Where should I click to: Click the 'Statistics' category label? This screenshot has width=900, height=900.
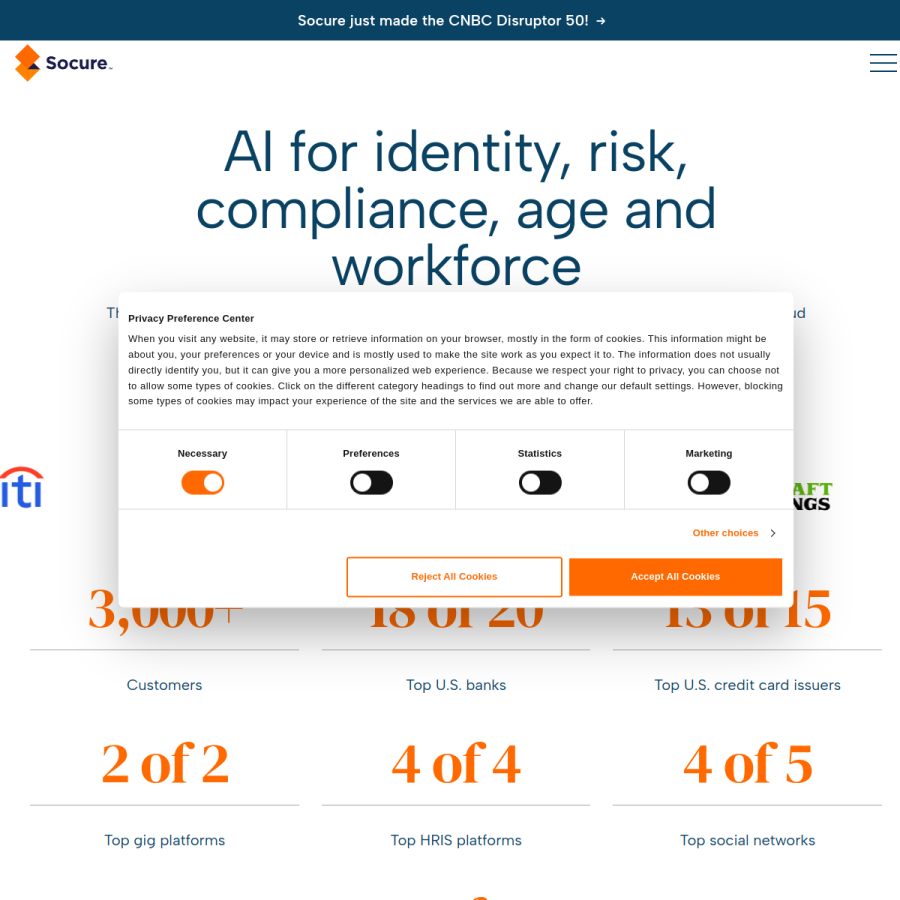tap(540, 453)
